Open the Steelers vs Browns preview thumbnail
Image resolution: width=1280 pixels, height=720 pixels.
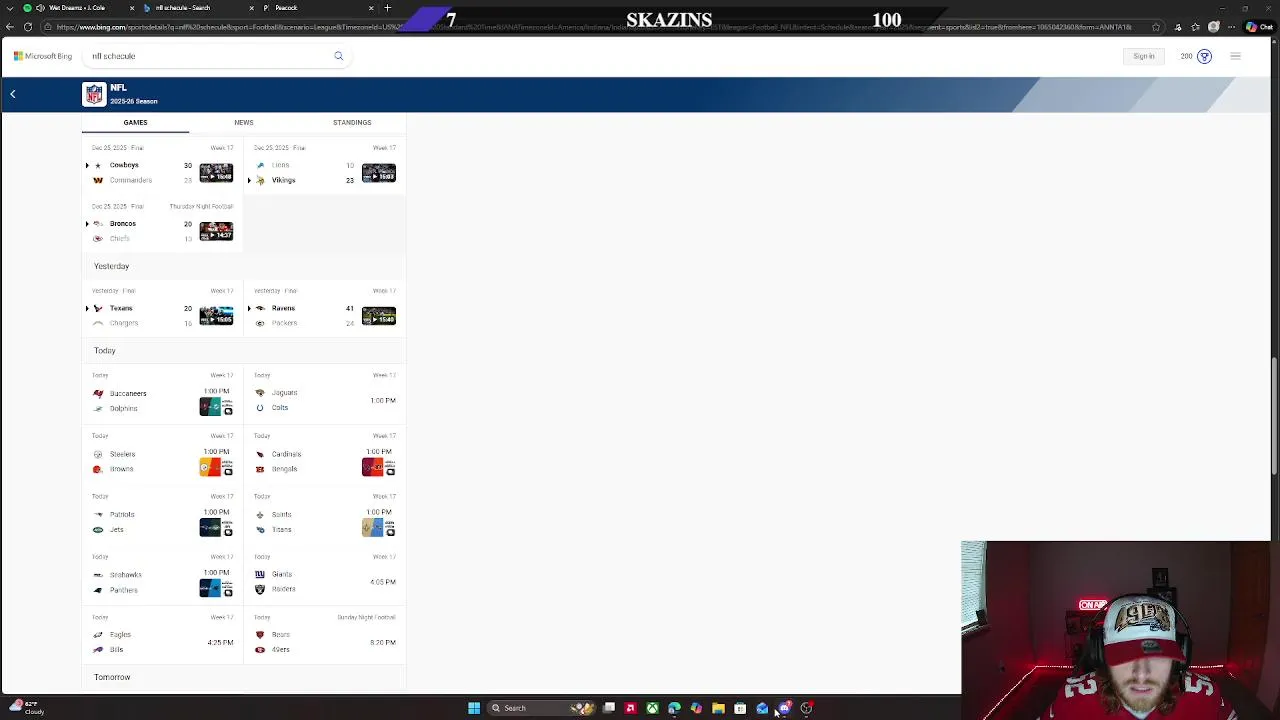click(216, 466)
